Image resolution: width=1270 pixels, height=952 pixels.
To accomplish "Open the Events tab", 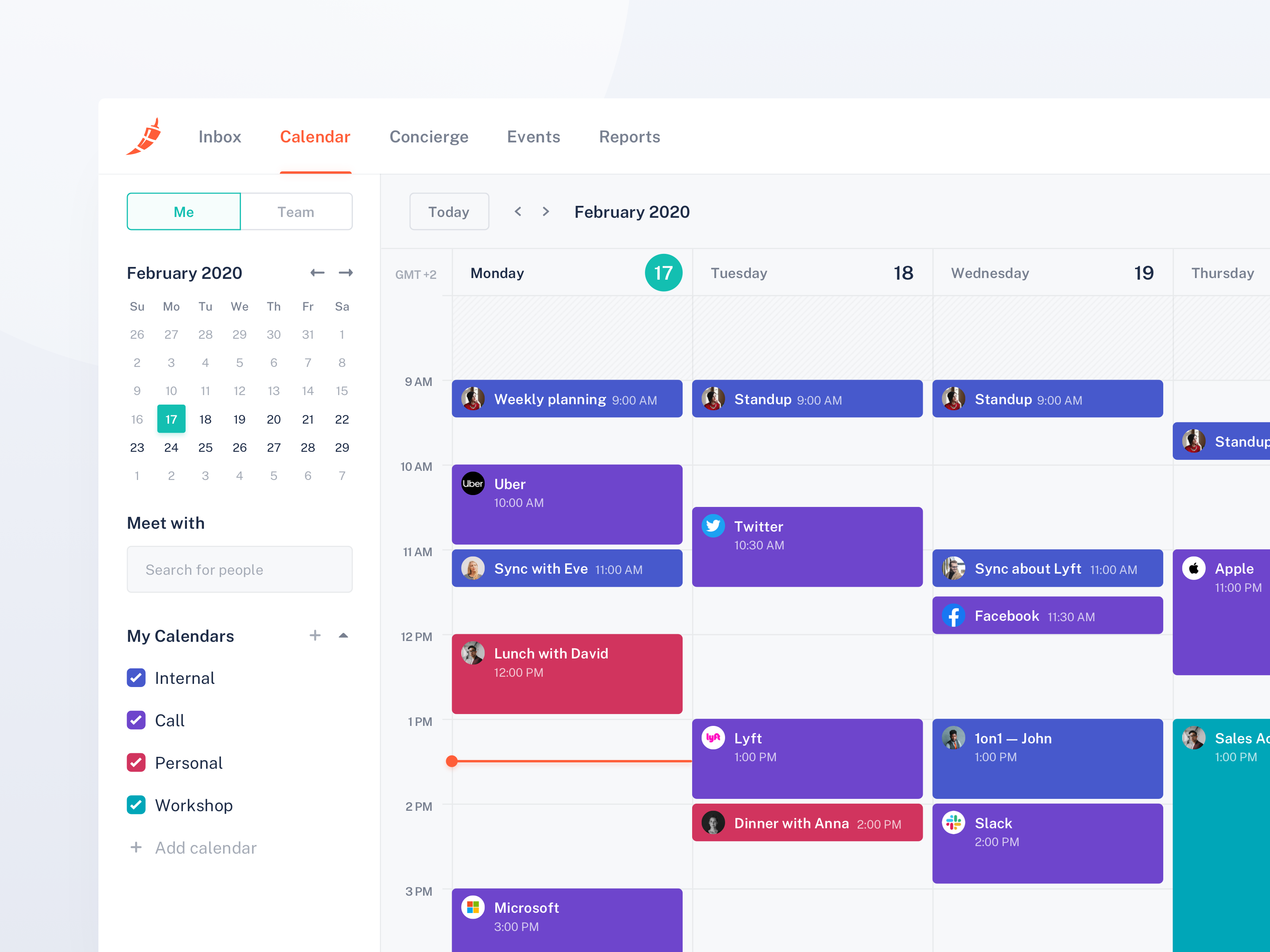I will 533,136.
